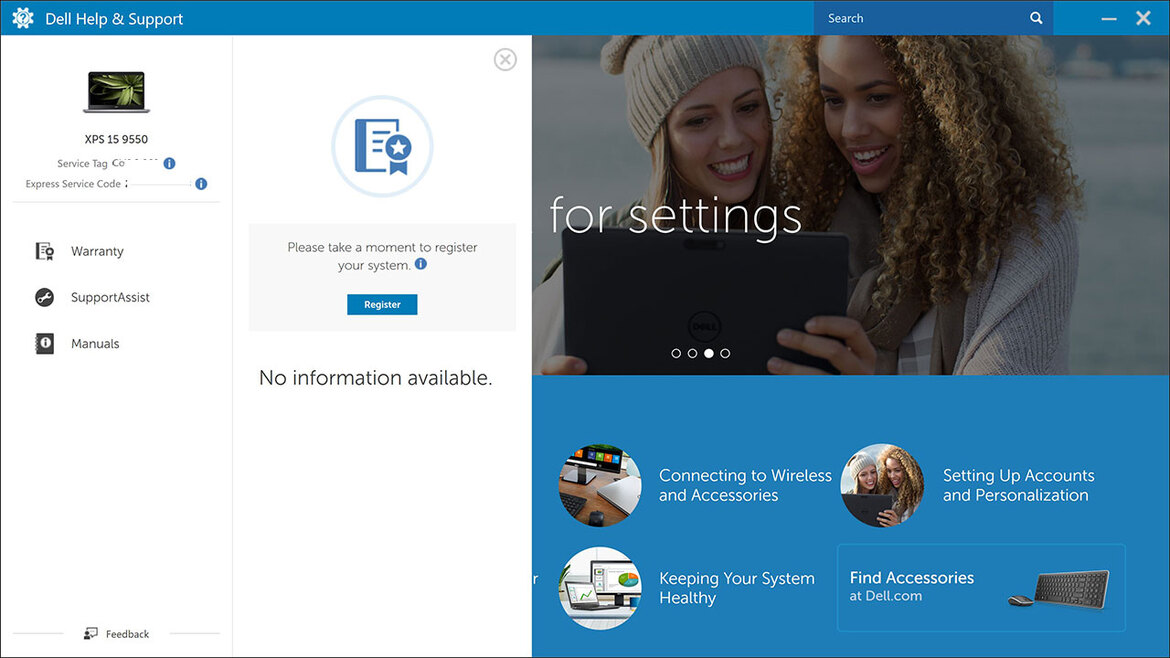Screen dimensions: 1170x658
Task: Open Keeping Your System Healthy
Action: click(x=736, y=588)
